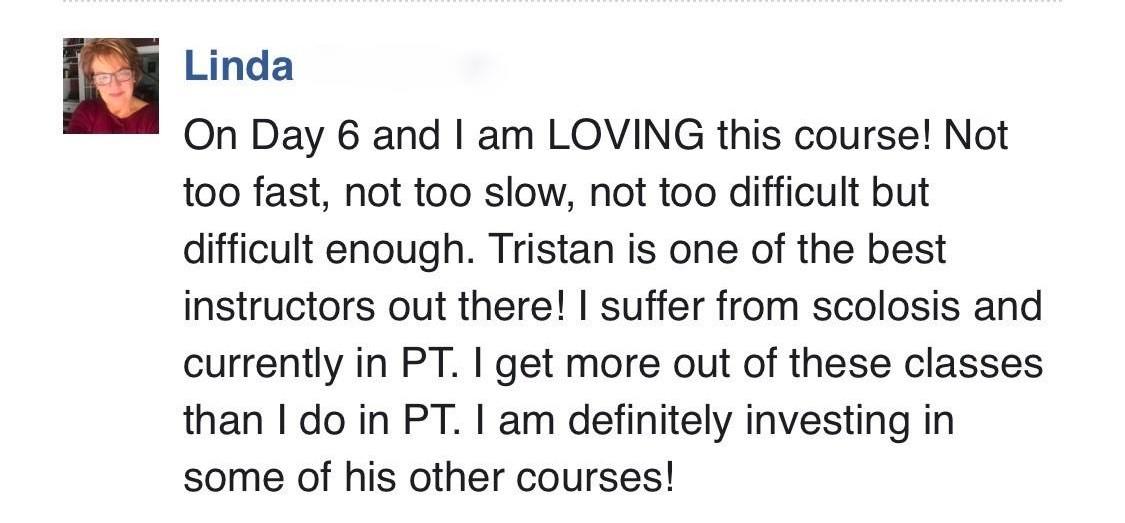This screenshot has height=523, width=1125.
Task: Open Linda's profile picture thumbnail
Action: click(110, 85)
